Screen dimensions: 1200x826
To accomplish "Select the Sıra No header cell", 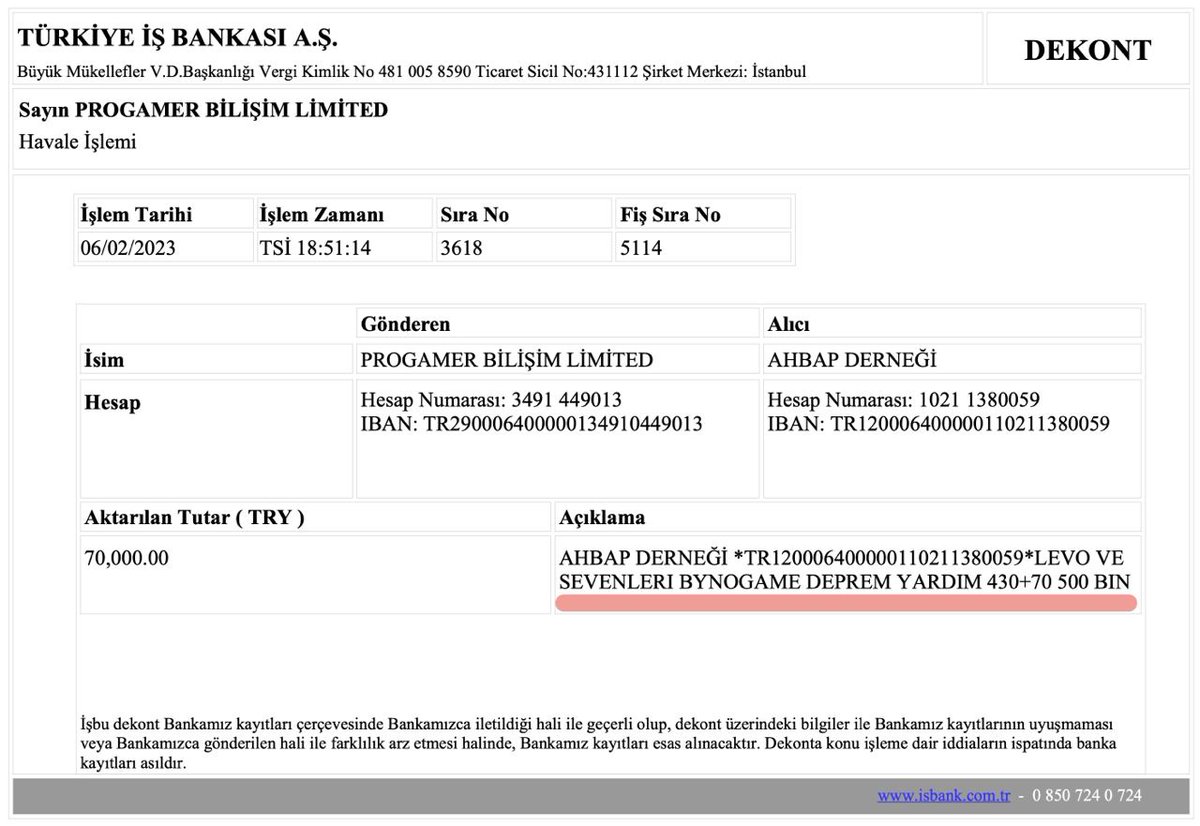I will point(522,214).
